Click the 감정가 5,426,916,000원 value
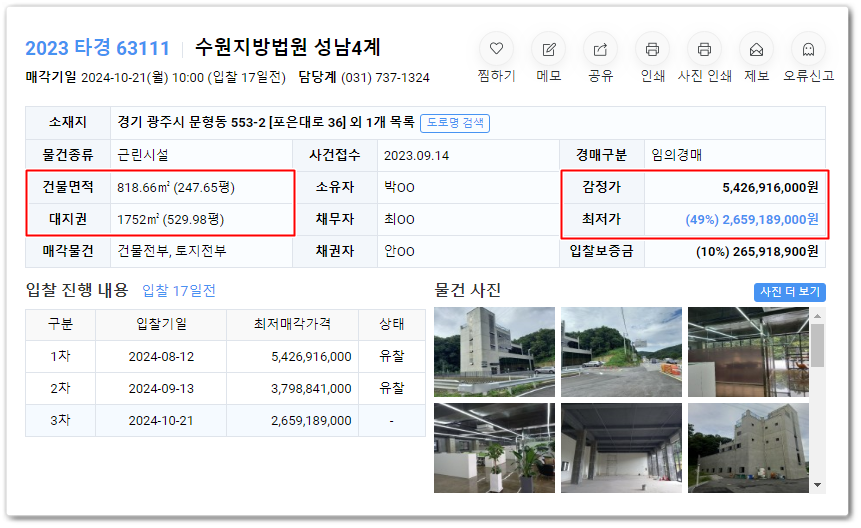 [770, 188]
